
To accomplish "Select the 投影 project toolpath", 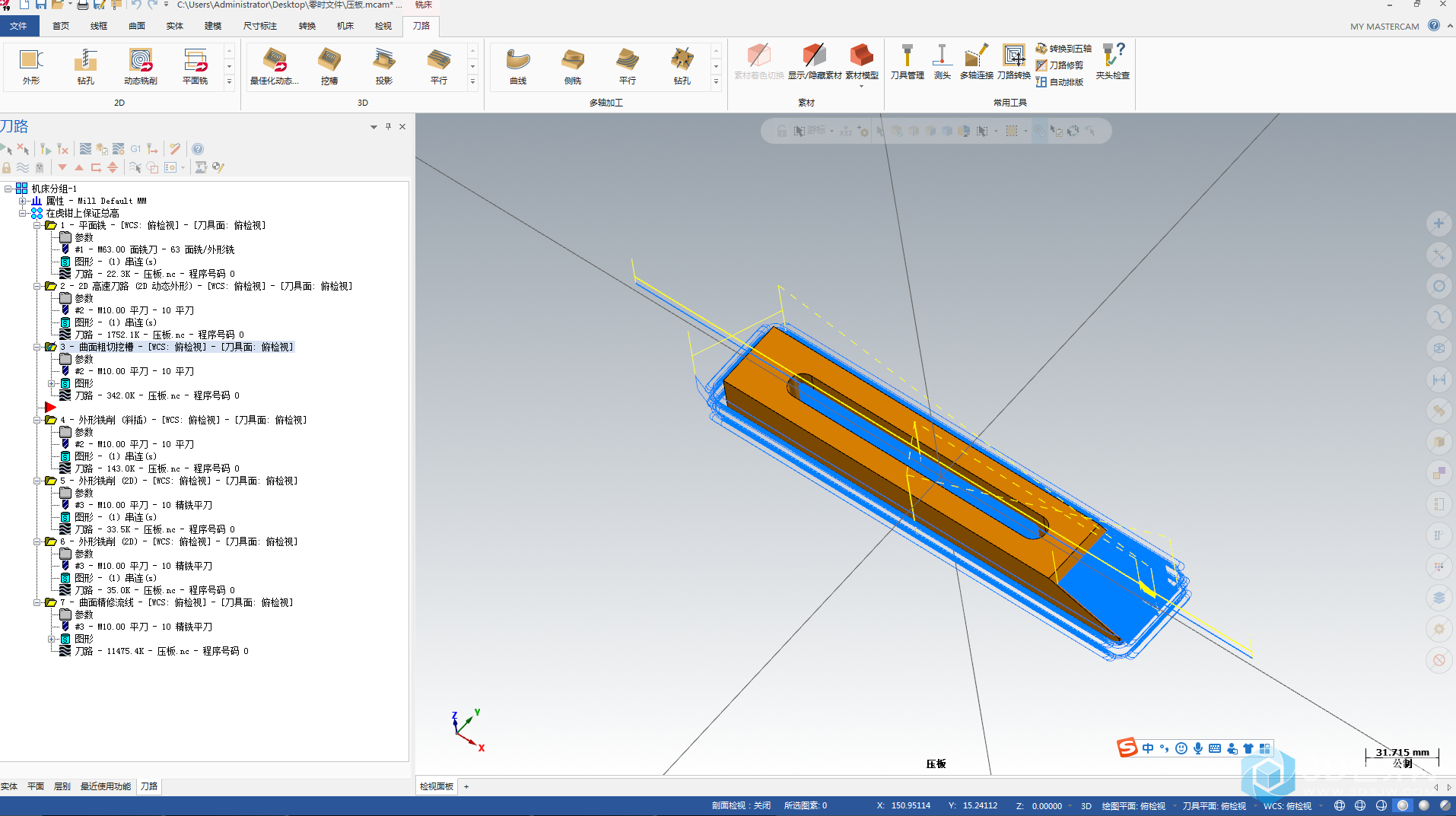I will coord(384,66).
